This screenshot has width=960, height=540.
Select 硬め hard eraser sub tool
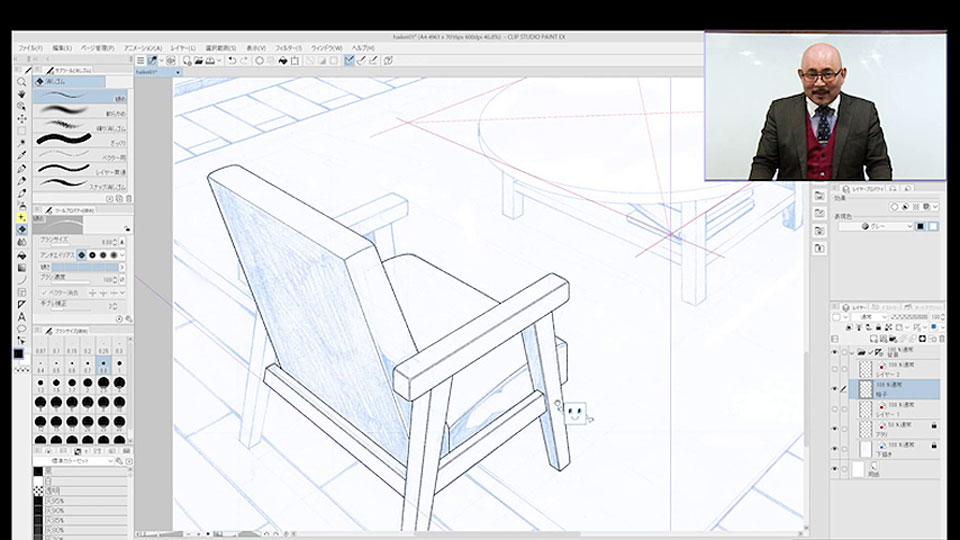coord(81,97)
